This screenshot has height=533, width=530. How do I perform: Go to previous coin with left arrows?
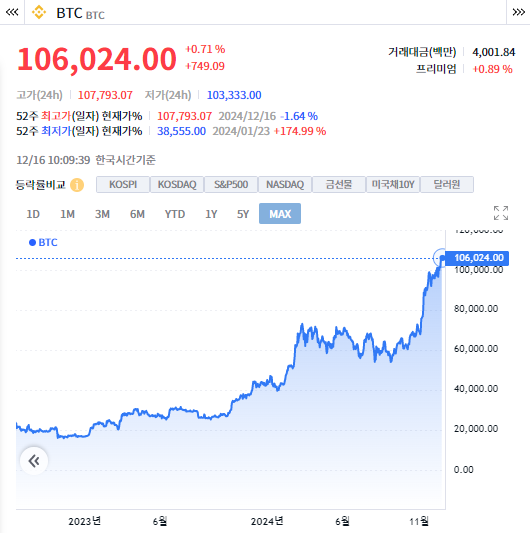[x=12, y=12]
